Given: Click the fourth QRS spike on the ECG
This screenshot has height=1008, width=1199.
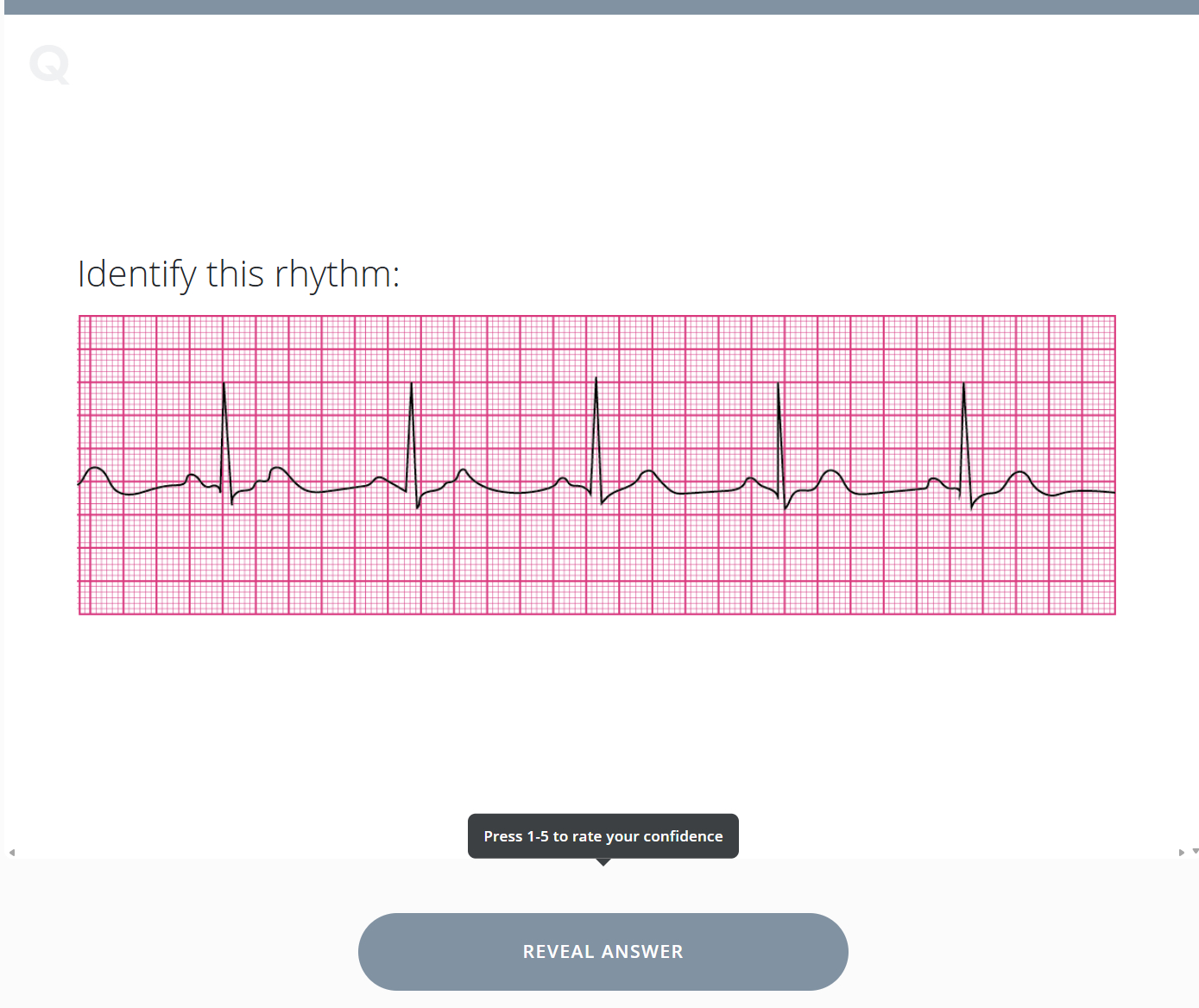Looking at the screenshot, I should [779, 432].
